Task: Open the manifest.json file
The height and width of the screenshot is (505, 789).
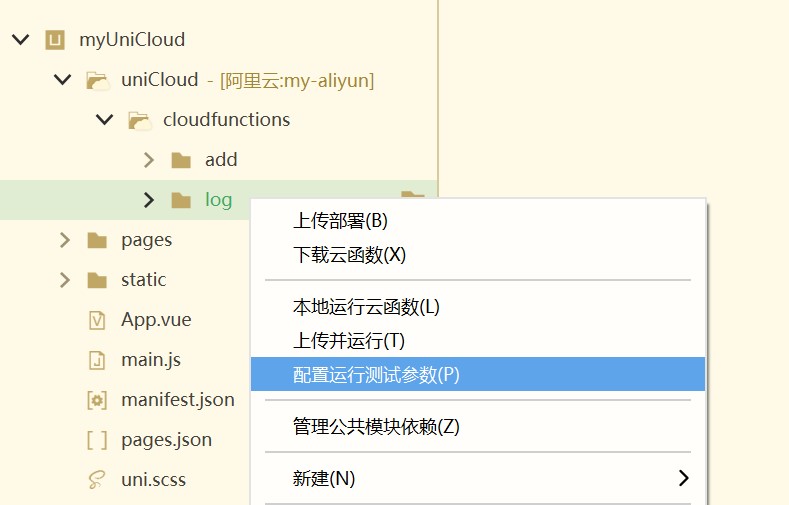Action: [178, 400]
